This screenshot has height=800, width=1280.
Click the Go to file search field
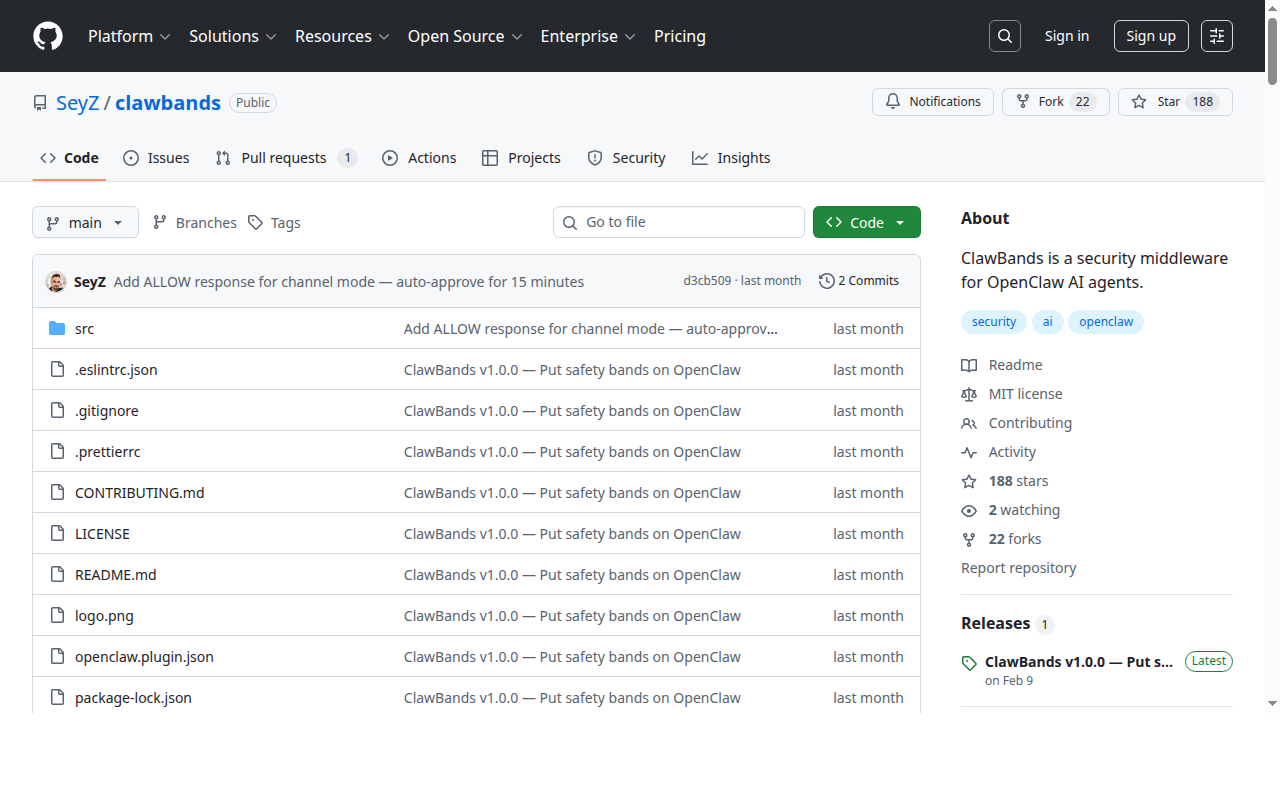679,222
